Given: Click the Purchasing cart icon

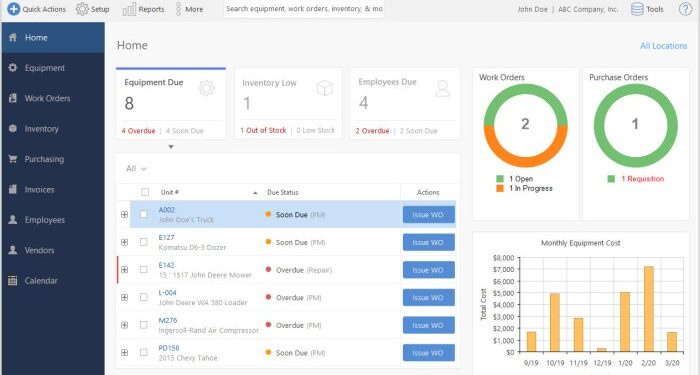Looking at the screenshot, I should 13,159.
